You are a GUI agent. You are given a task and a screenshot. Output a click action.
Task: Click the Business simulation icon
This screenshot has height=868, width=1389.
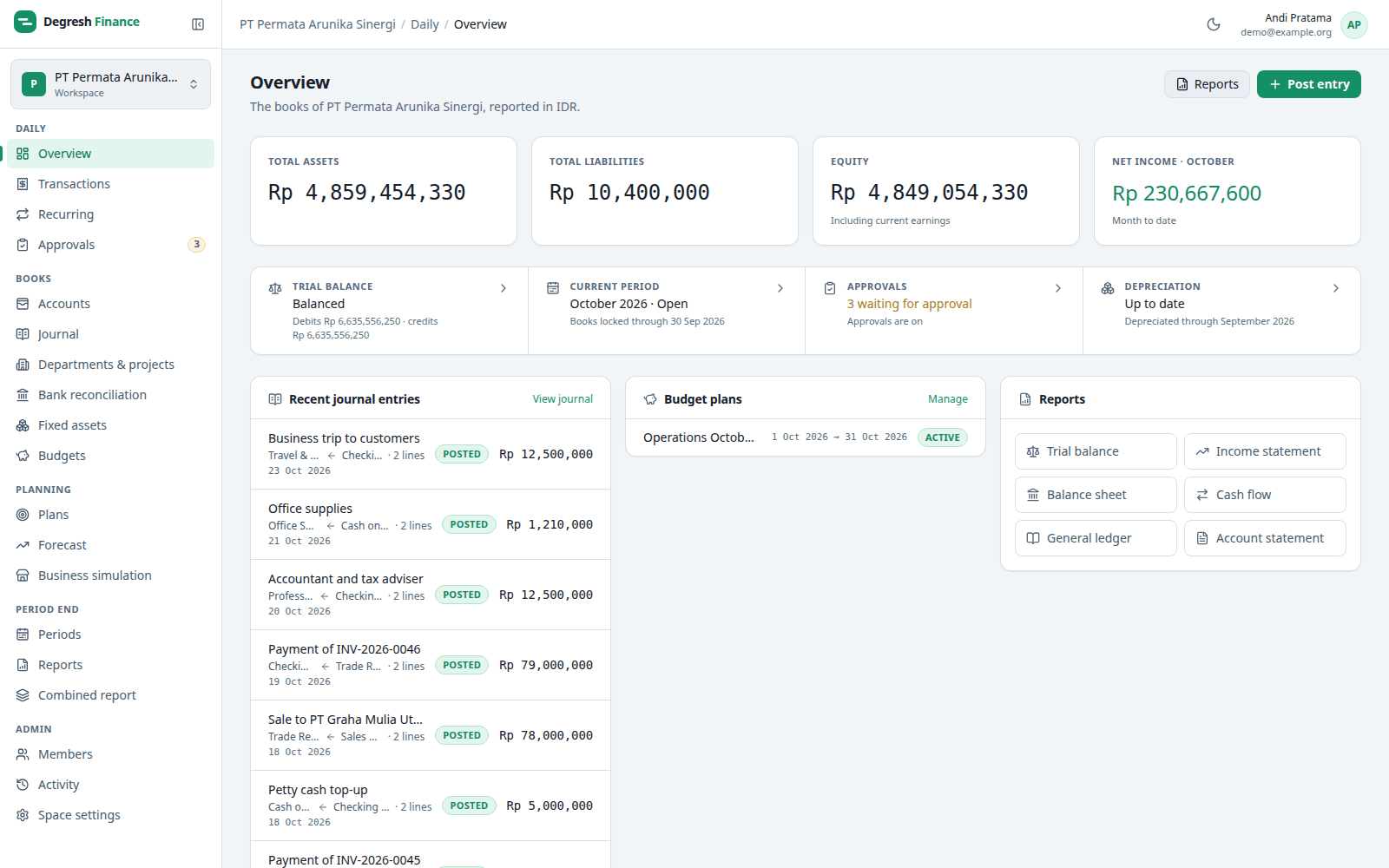(x=23, y=575)
